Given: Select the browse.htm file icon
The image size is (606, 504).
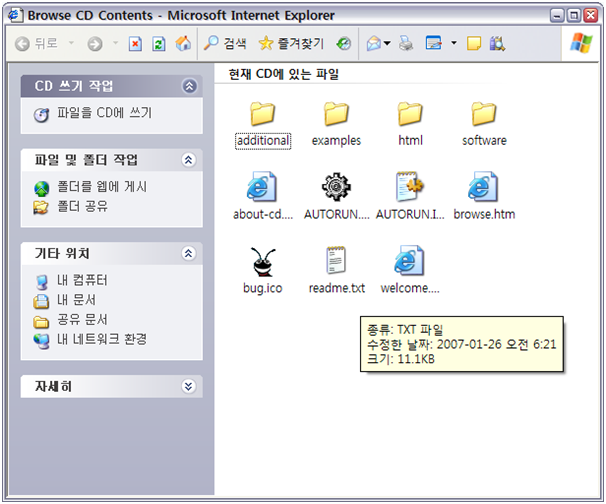Looking at the screenshot, I should (483, 187).
